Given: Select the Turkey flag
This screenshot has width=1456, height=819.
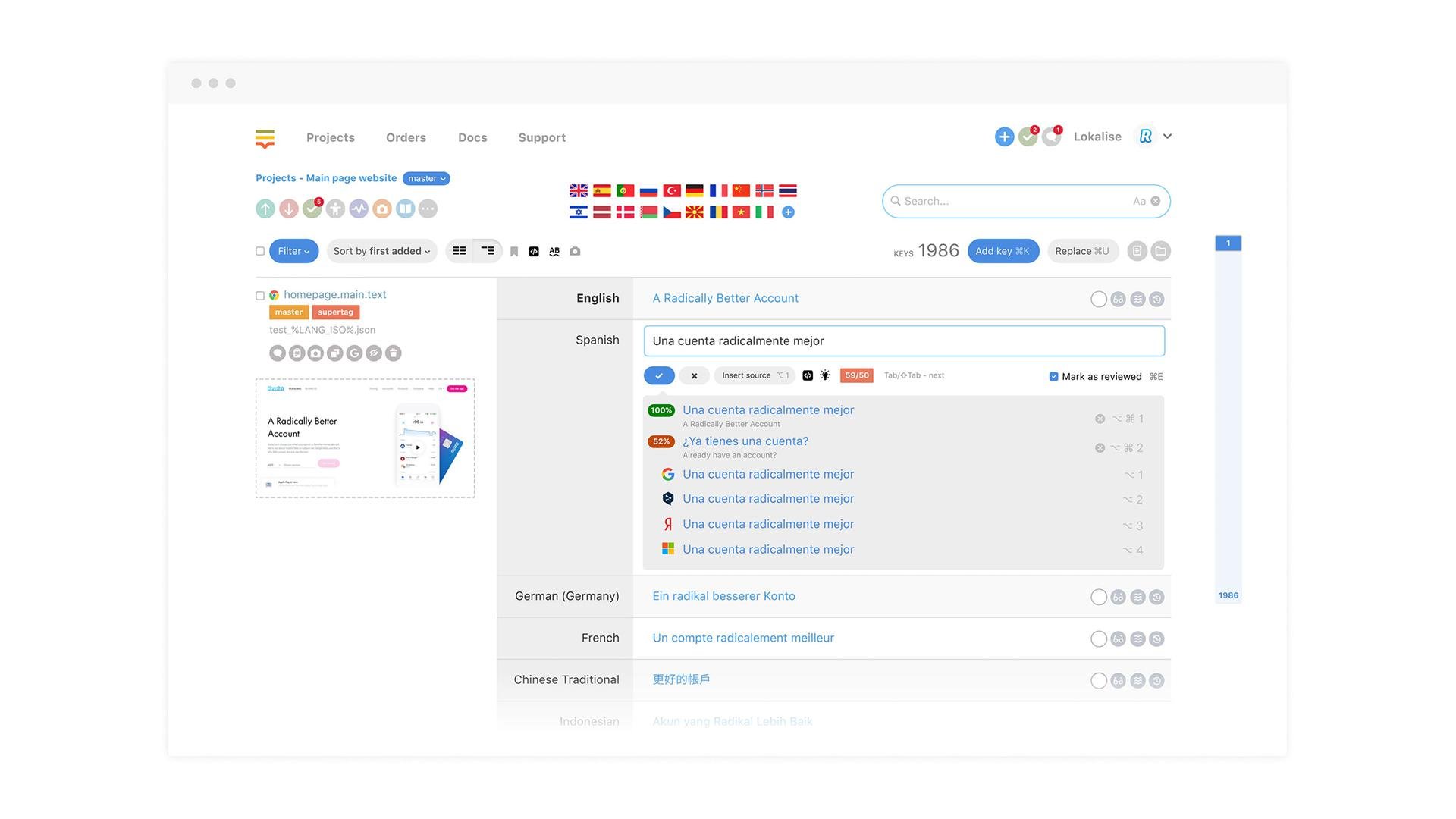Looking at the screenshot, I should [x=672, y=190].
